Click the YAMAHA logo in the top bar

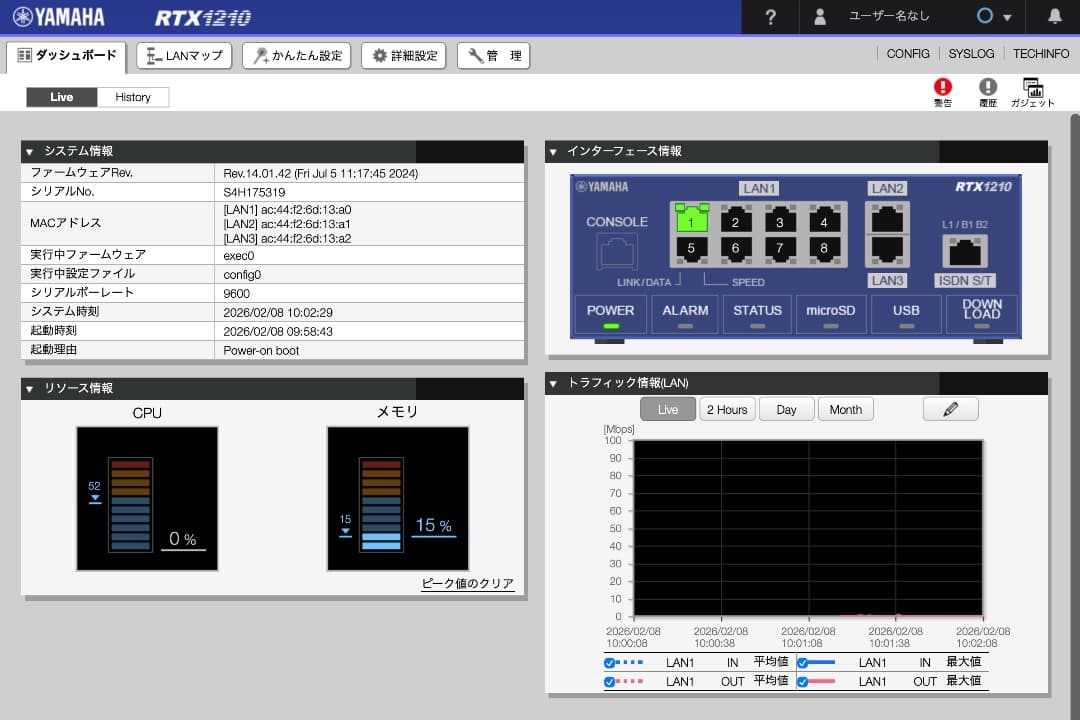coord(60,16)
